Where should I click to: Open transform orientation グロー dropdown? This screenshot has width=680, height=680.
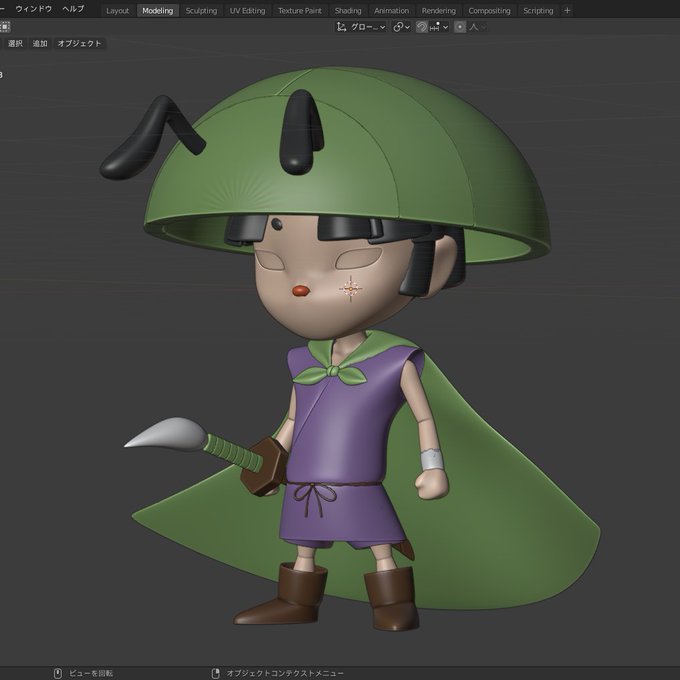(361, 27)
